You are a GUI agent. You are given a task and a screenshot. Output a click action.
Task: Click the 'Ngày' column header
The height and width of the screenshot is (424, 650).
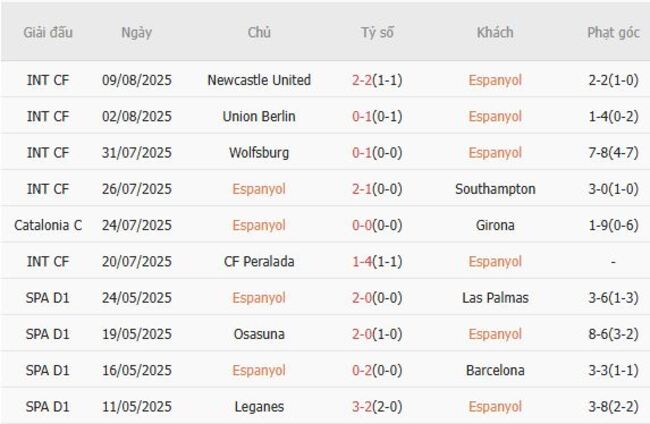(x=137, y=32)
